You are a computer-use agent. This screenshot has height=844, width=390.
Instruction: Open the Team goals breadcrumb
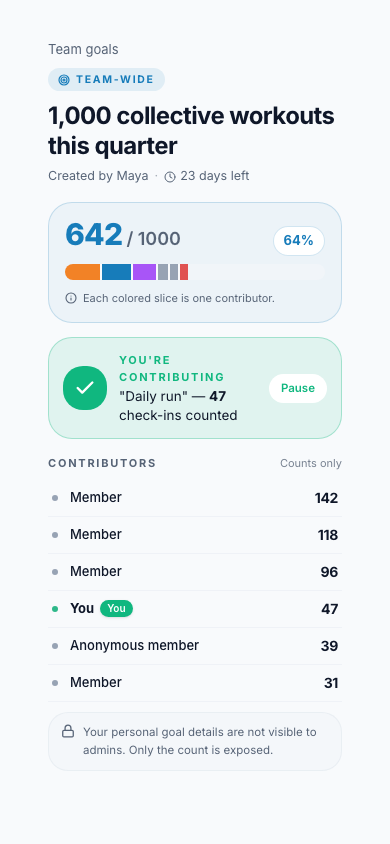pos(83,50)
